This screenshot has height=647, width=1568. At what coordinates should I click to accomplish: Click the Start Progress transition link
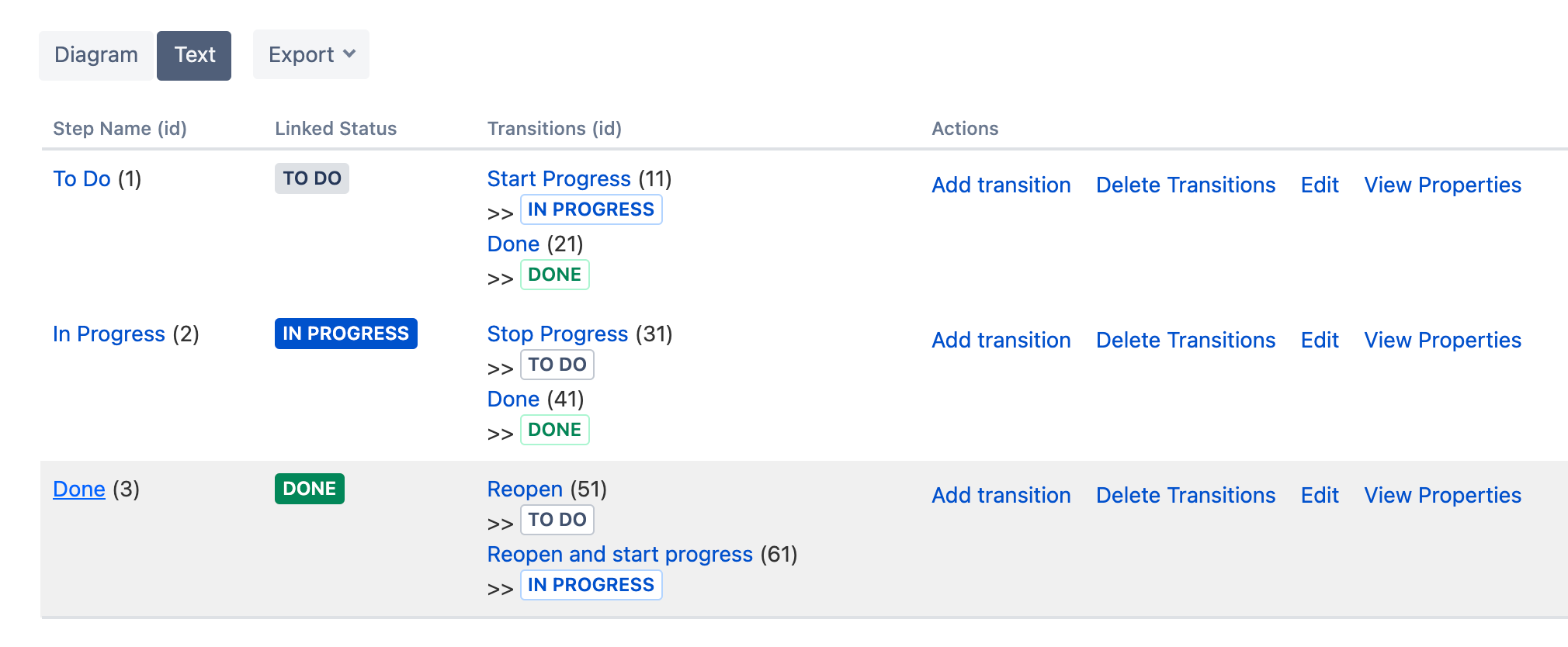(x=559, y=179)
